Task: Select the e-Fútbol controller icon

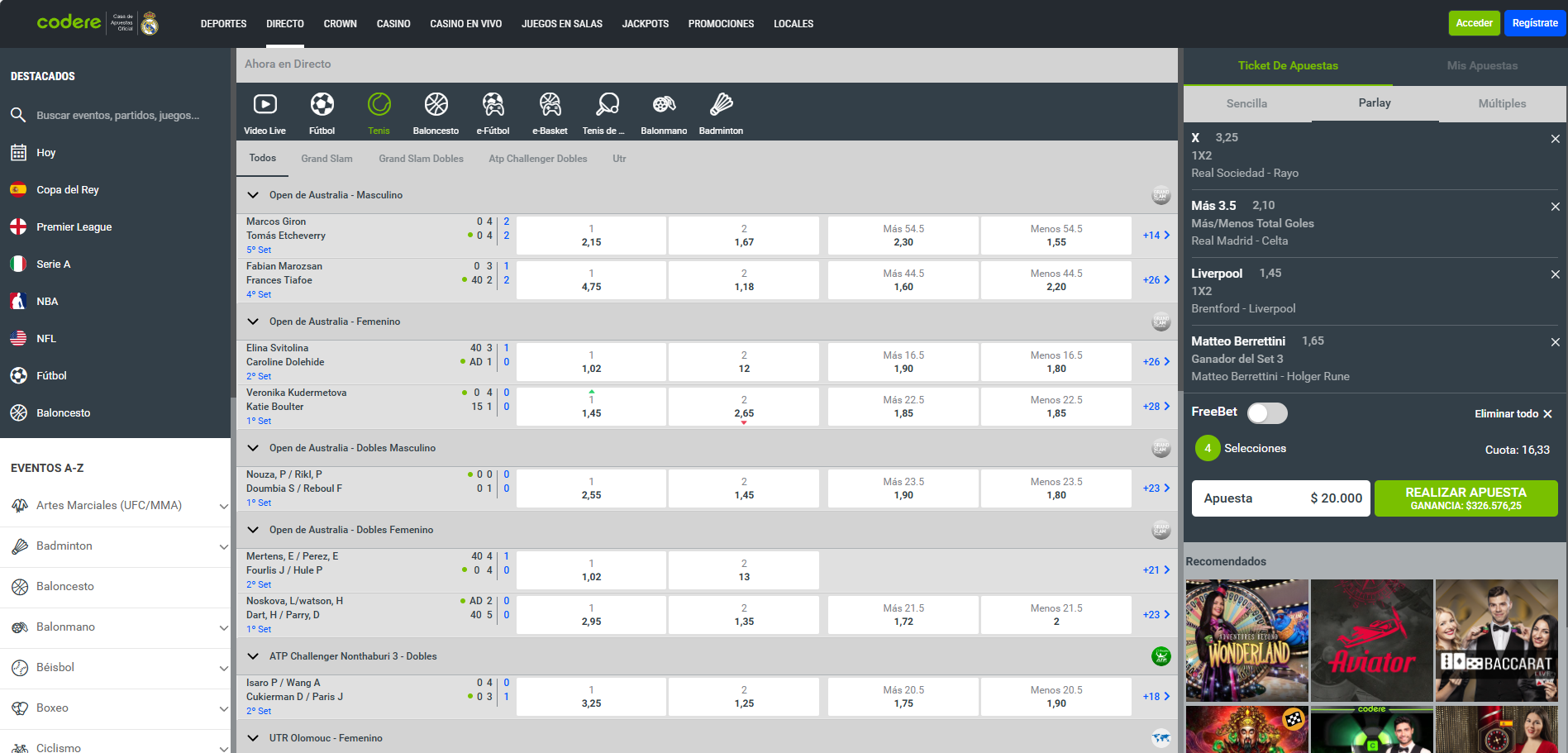Action: coord(493,104)
